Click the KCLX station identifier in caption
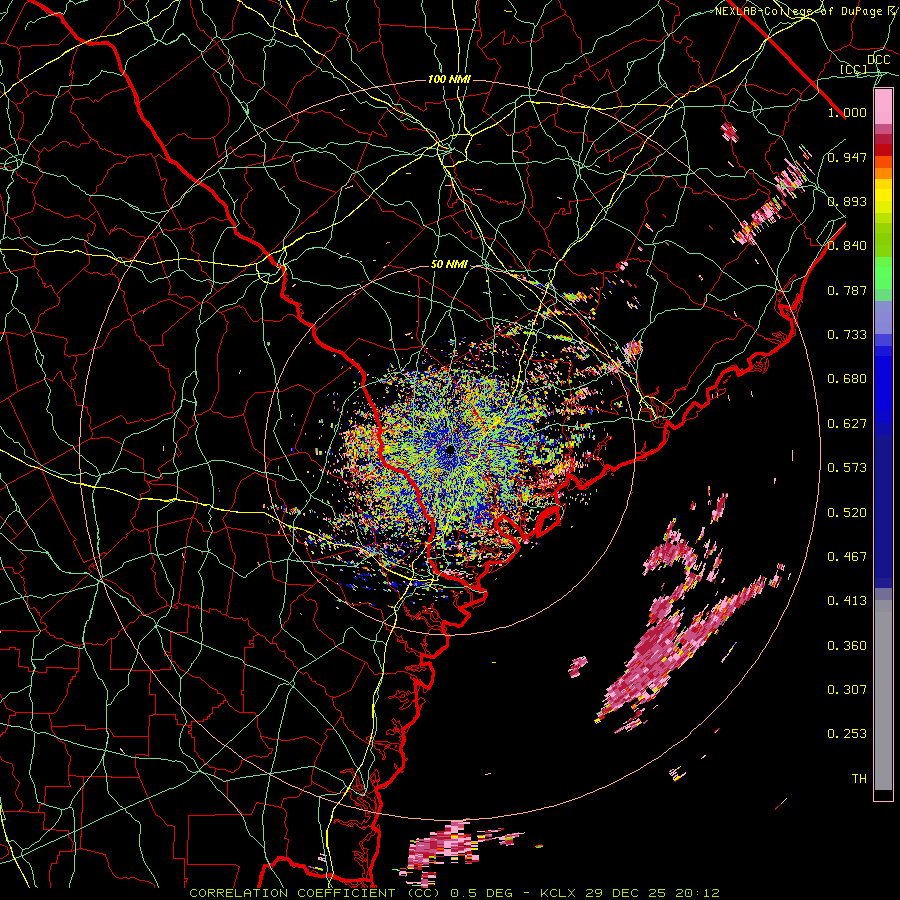The width and height of the screenshot is (900, 900). [x=557, y=893]
